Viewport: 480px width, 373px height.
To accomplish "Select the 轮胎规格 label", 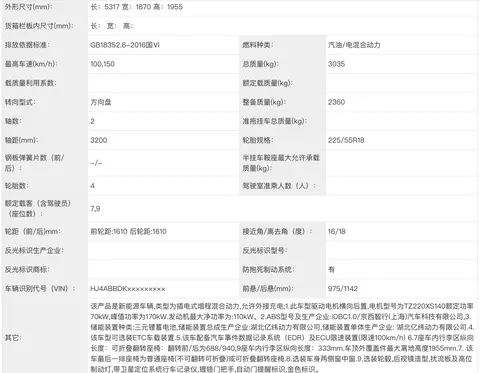I will (258, 140).
